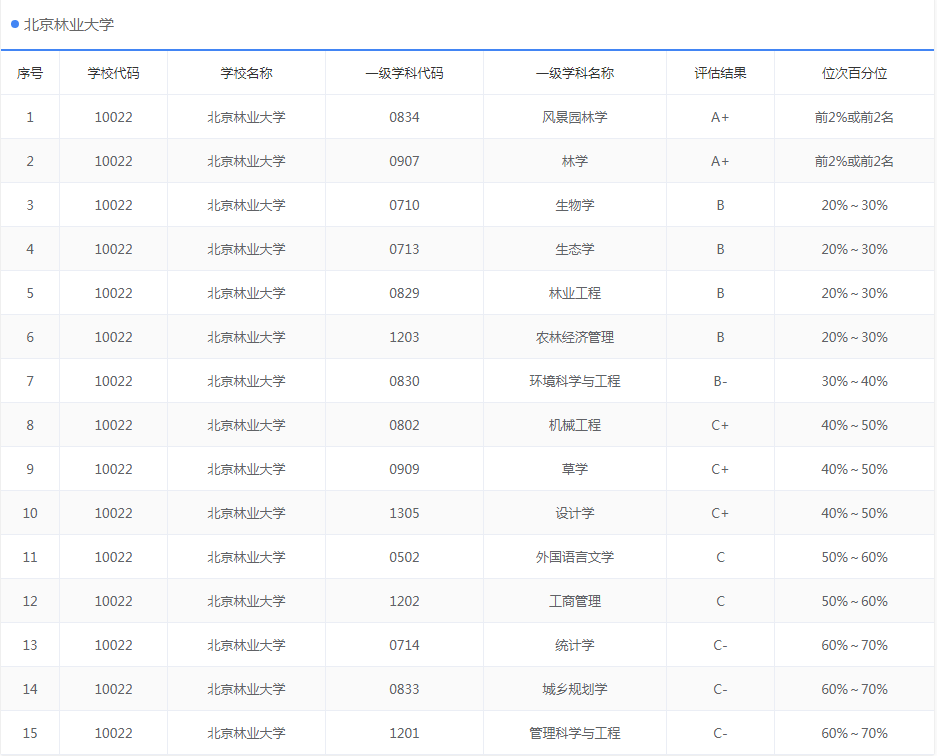Select the 设计学 subject name
The image size is (937, 756).
click(574, 513)
